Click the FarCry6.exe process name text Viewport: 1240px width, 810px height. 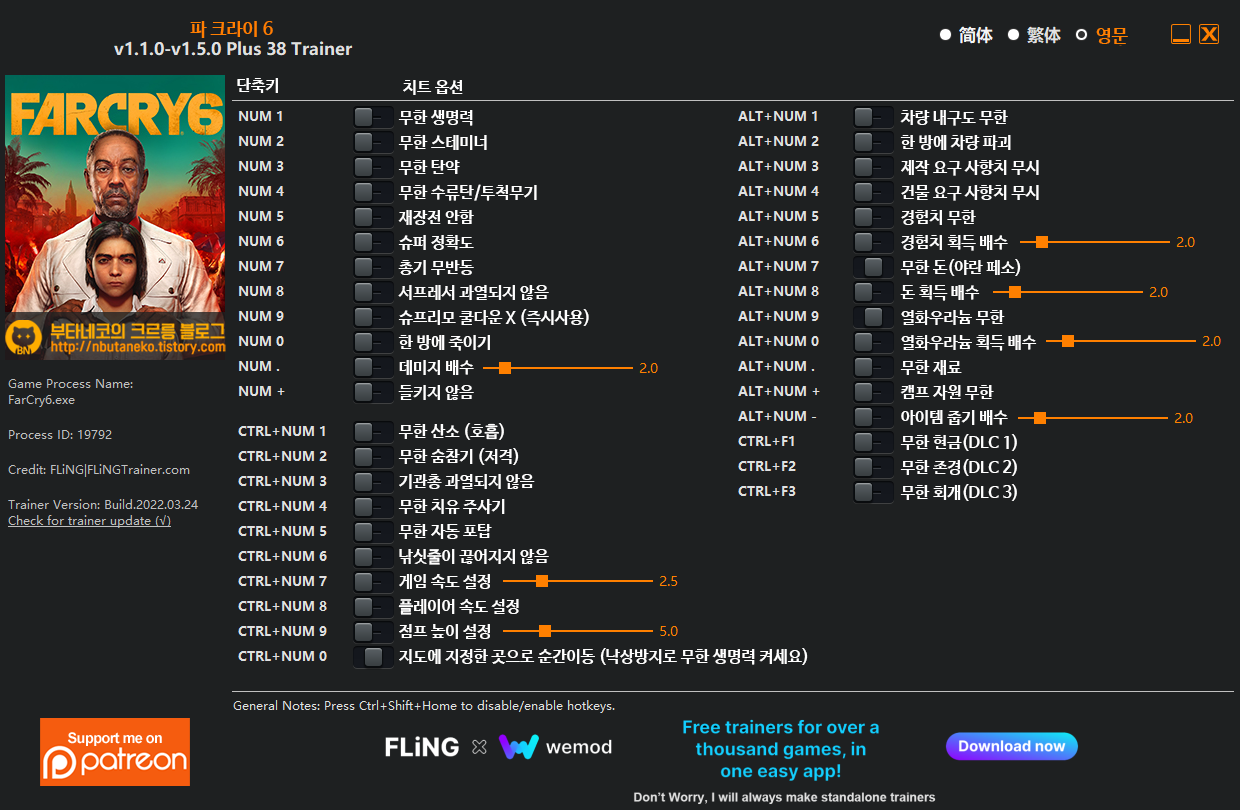[41, 400]
